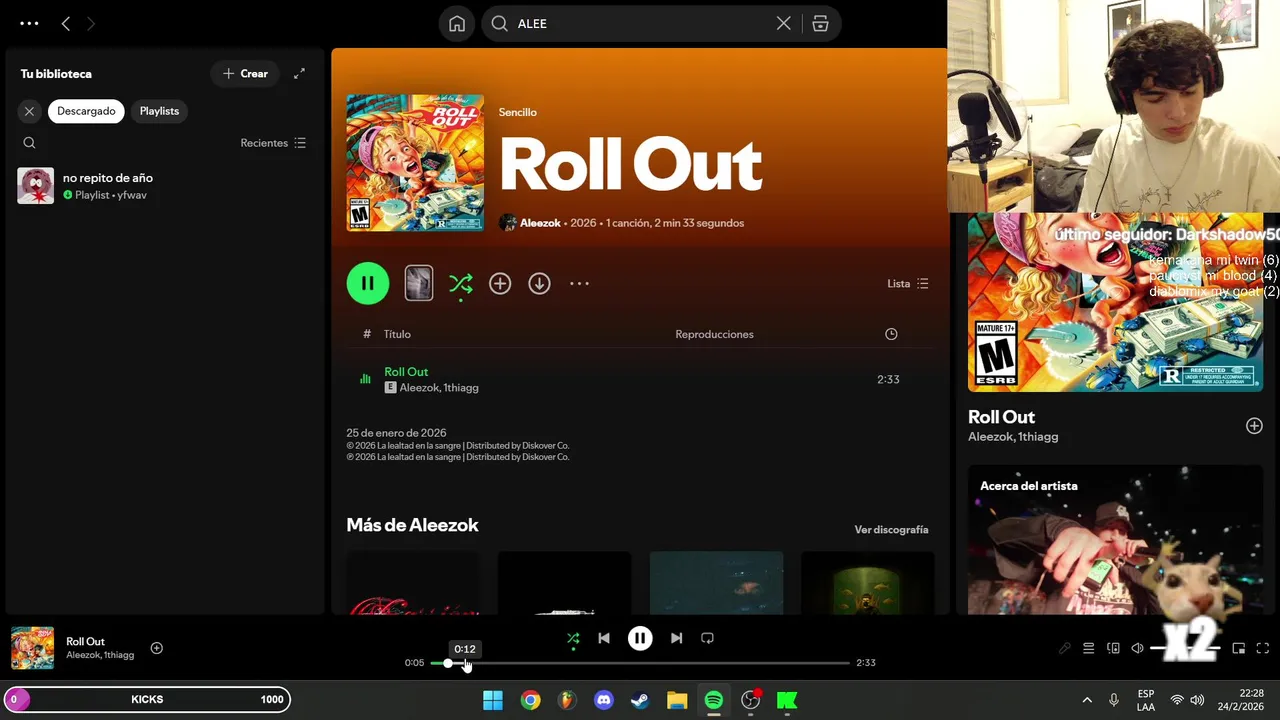1280x720 pixels.
Task: Clear the ALEE search text
Action: [784, 24]
